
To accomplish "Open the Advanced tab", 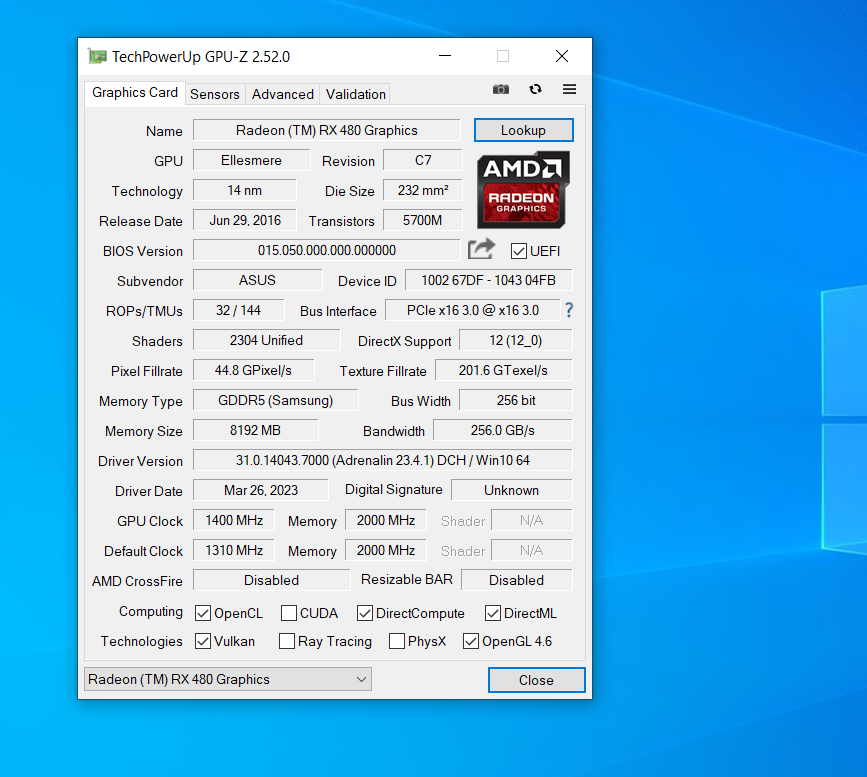I will coord(282,94).
